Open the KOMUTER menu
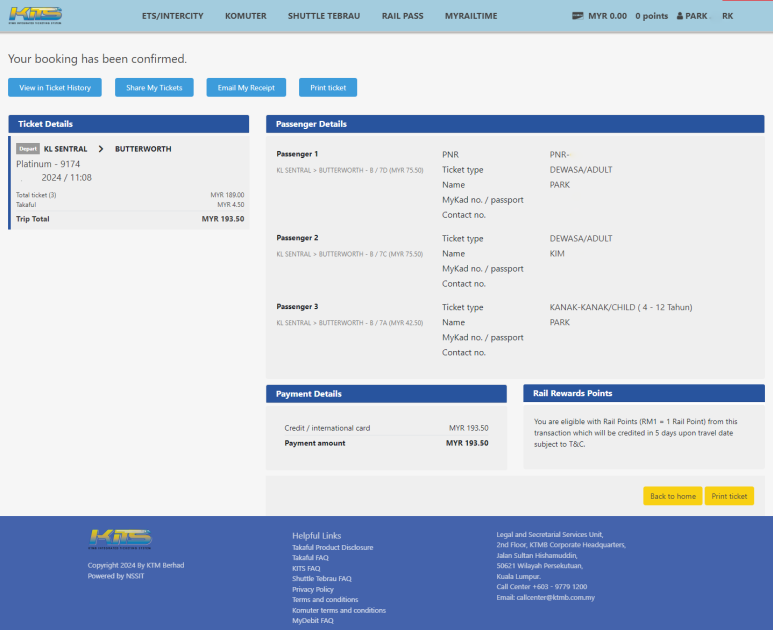This screenshot has height=630, width=773. 246,16
